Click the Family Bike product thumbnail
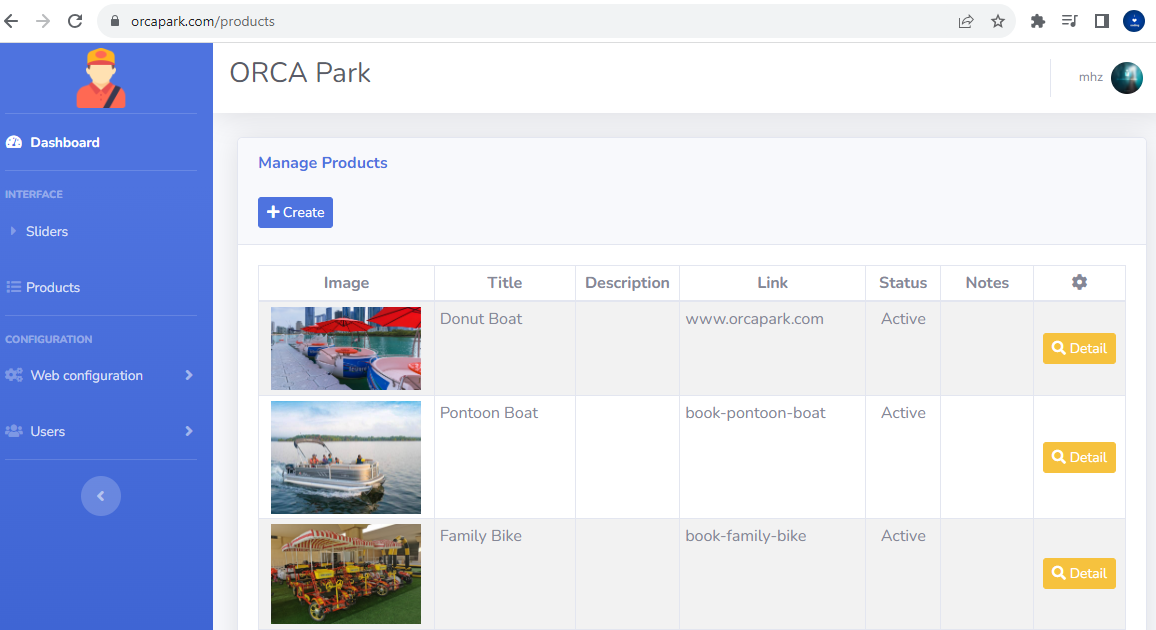This screenshot has width=1156, height=630. tap(346, 574)
